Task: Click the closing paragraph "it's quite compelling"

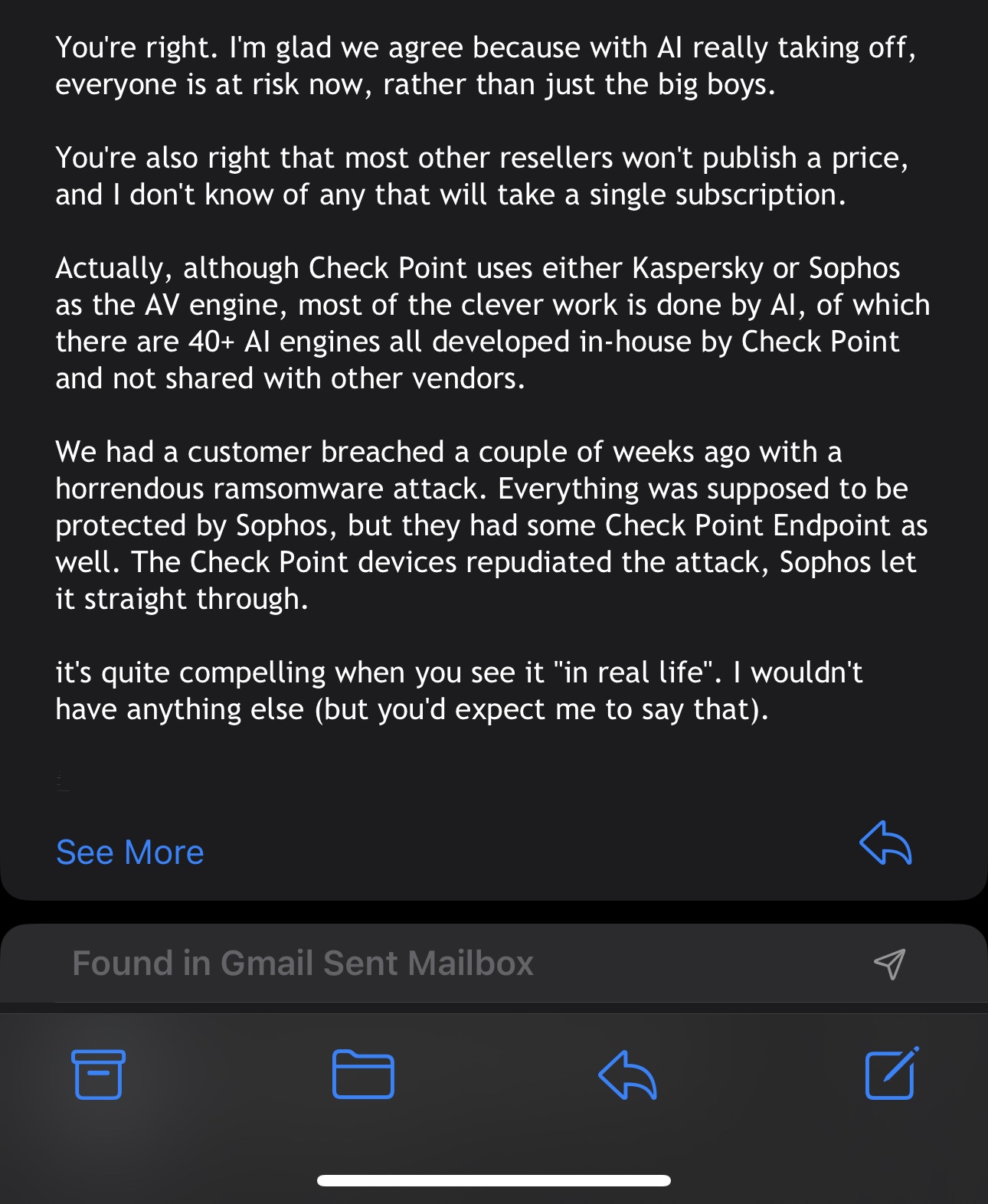Action: click(x=458, y=691)
